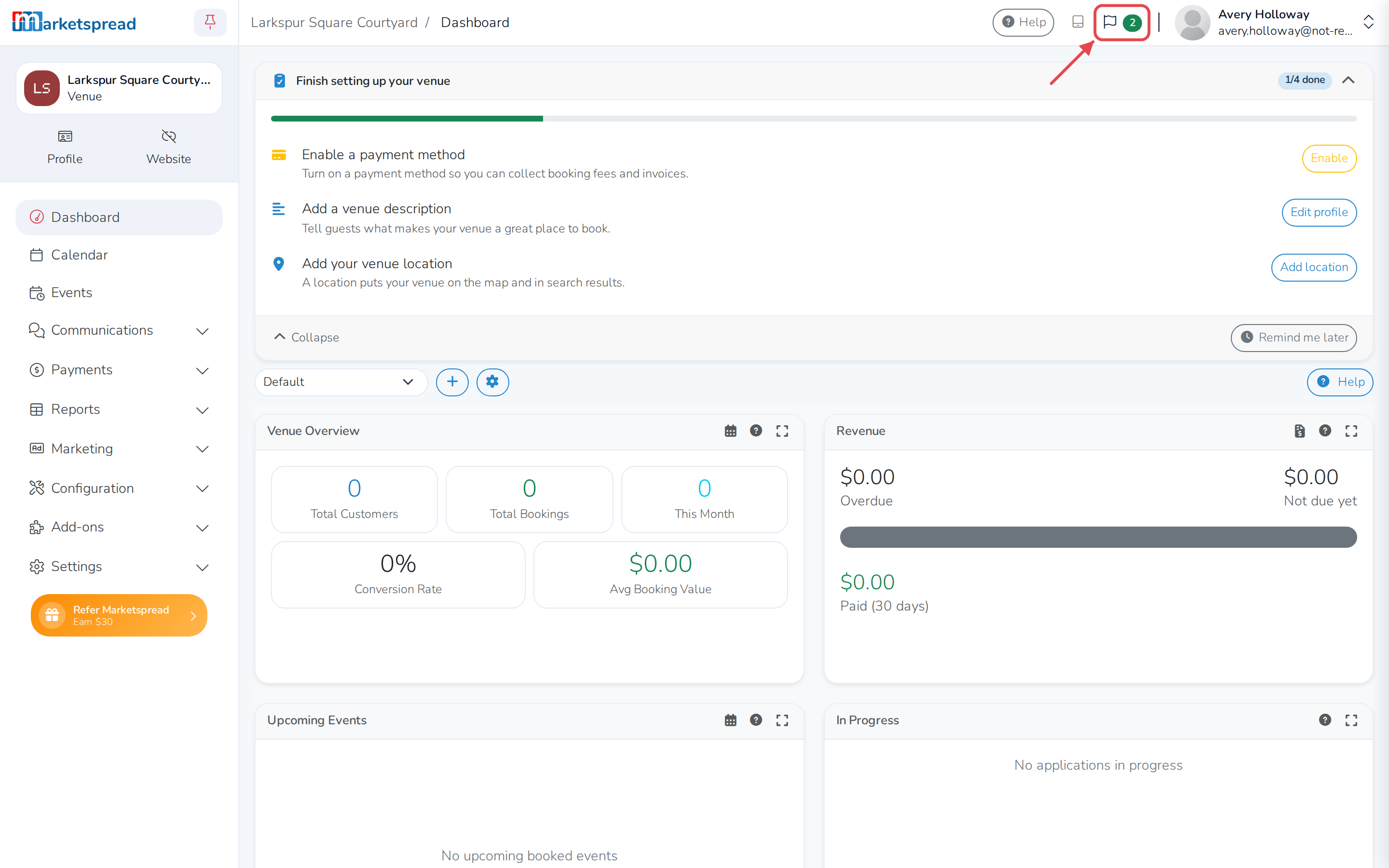Open dashboard settings gear icon
1389x868 pixels.
[492, 382]
